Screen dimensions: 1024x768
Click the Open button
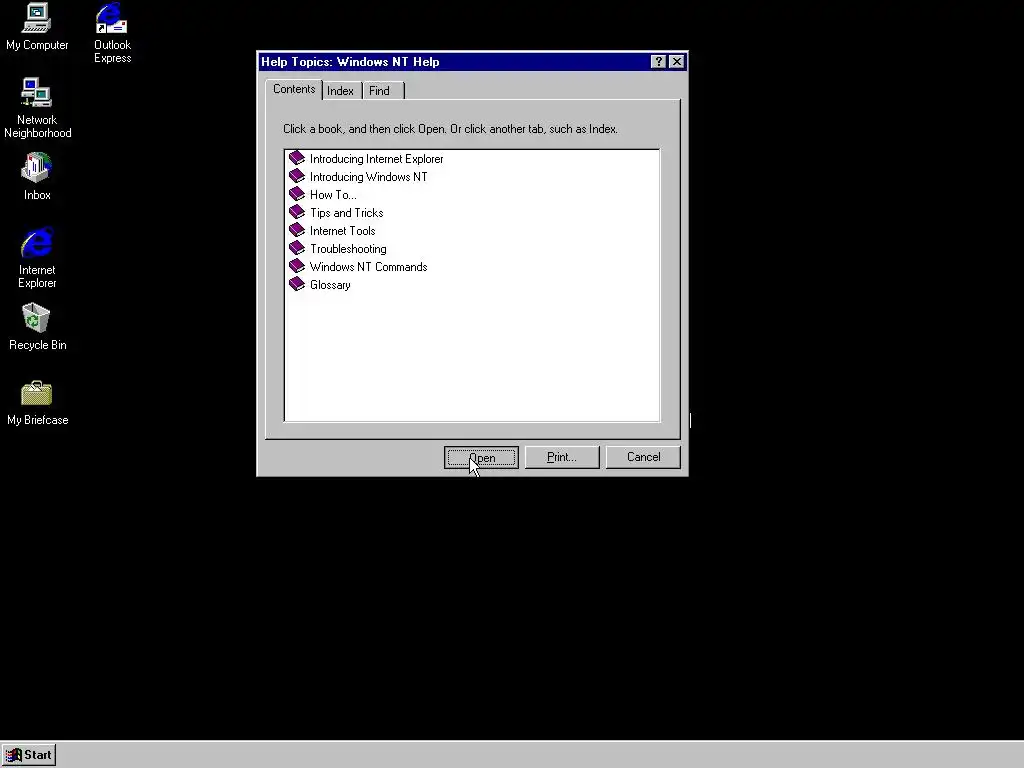coord(481,457)
